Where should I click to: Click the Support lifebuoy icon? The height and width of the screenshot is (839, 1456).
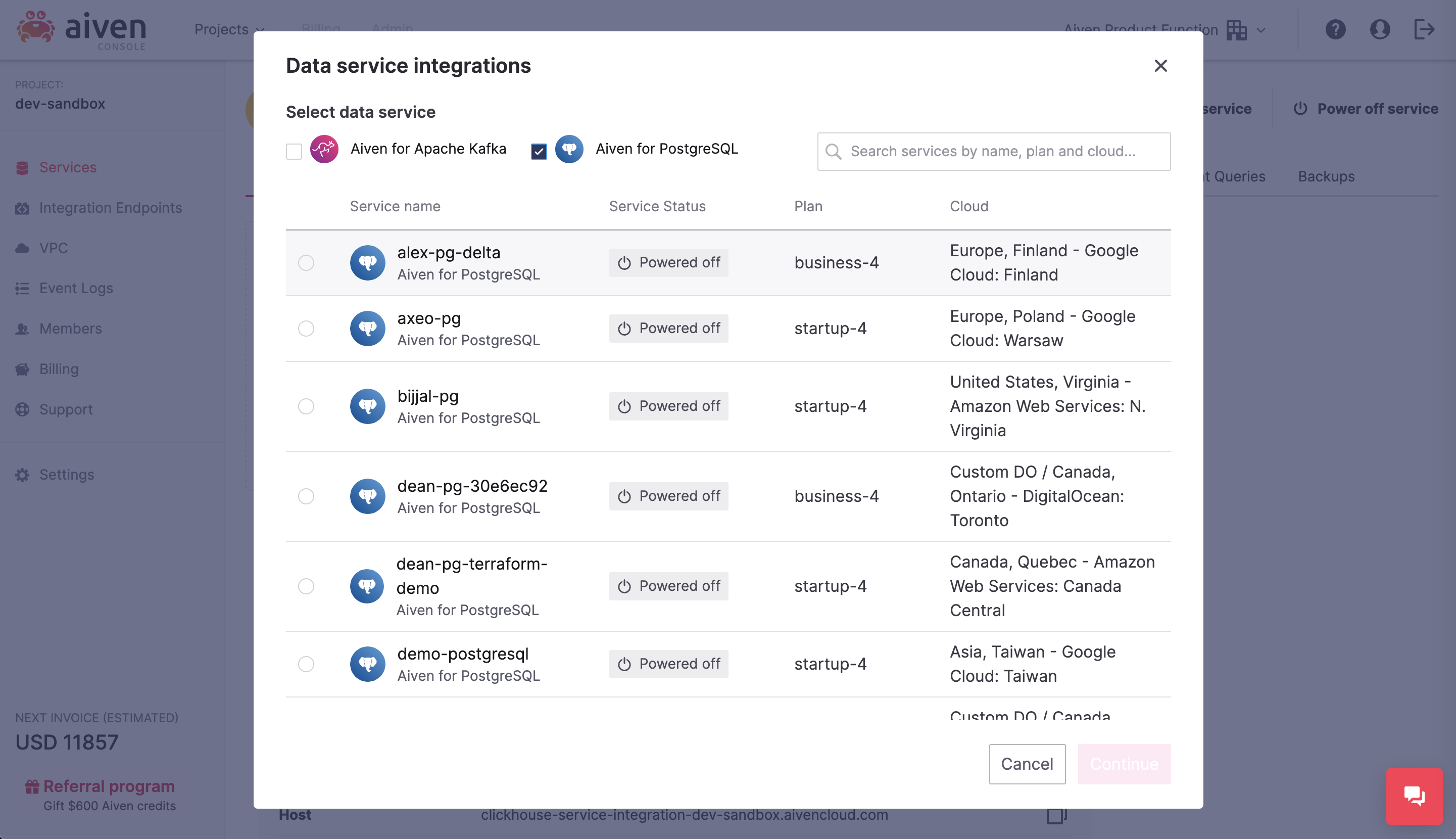[22, 409]
